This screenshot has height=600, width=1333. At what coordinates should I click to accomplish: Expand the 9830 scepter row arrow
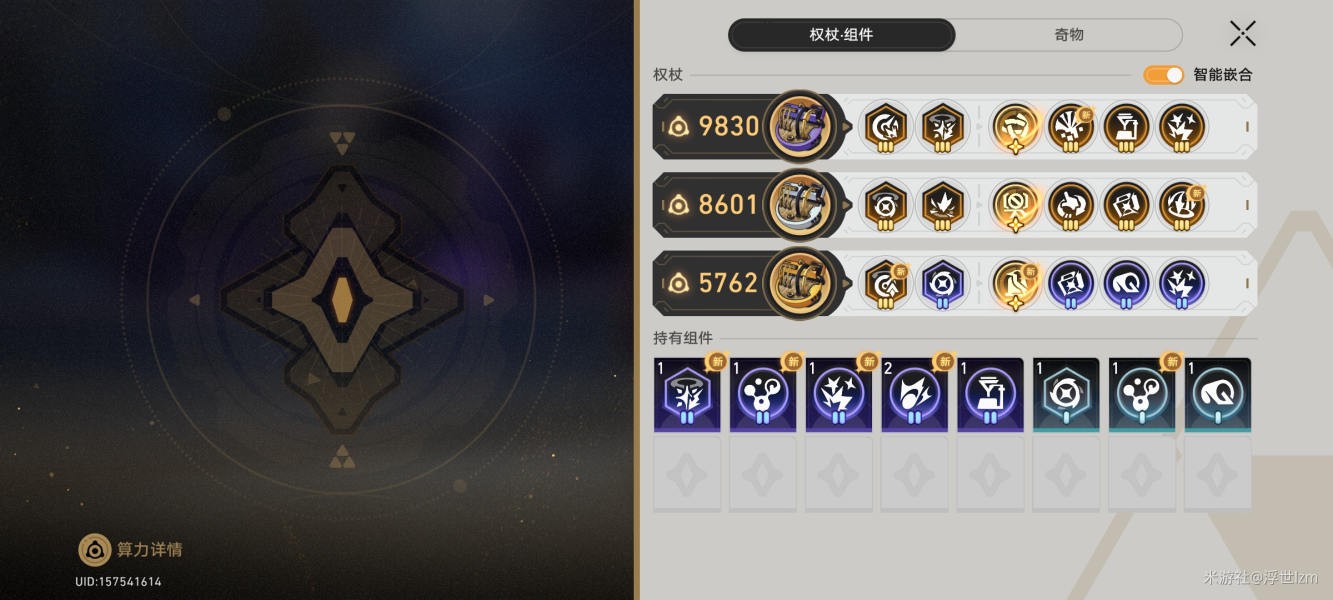click(x=848, y=127)
